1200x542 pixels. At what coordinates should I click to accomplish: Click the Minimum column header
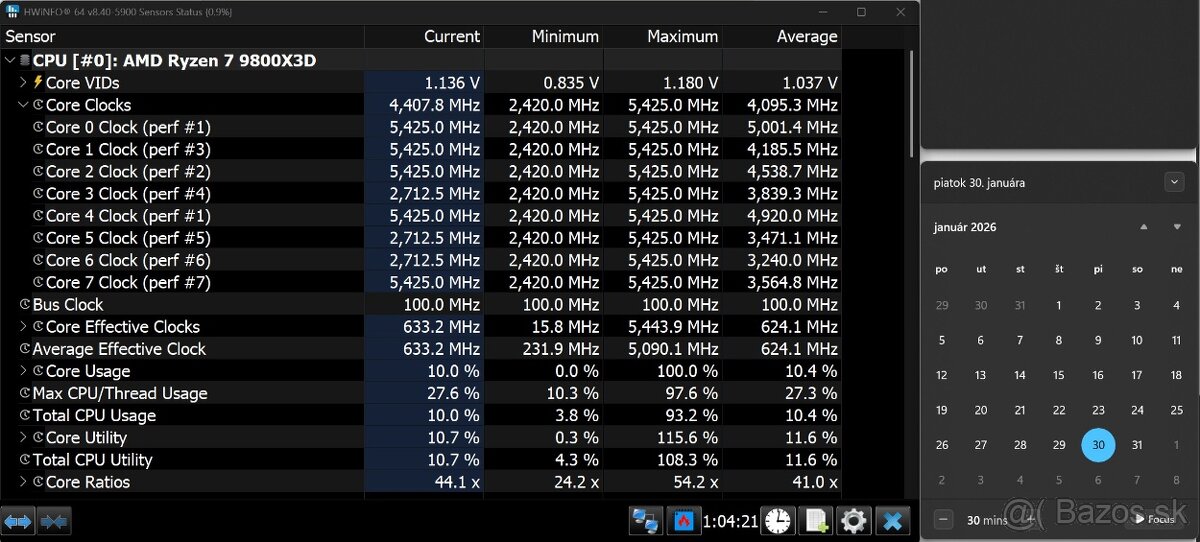point(544,36)
